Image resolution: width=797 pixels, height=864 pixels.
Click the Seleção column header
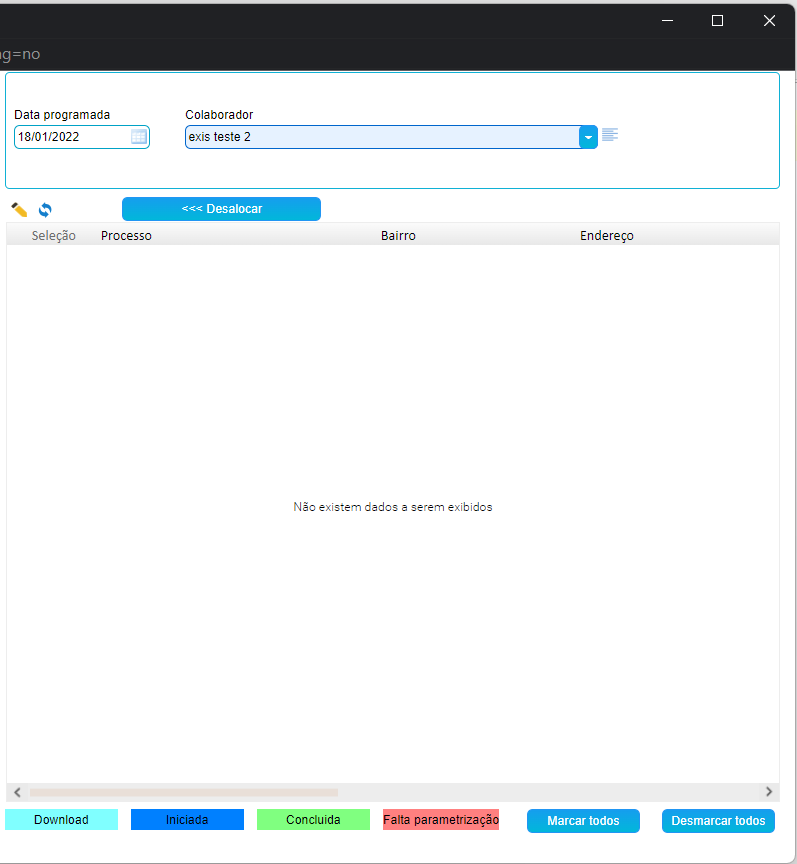pos(54,236)
